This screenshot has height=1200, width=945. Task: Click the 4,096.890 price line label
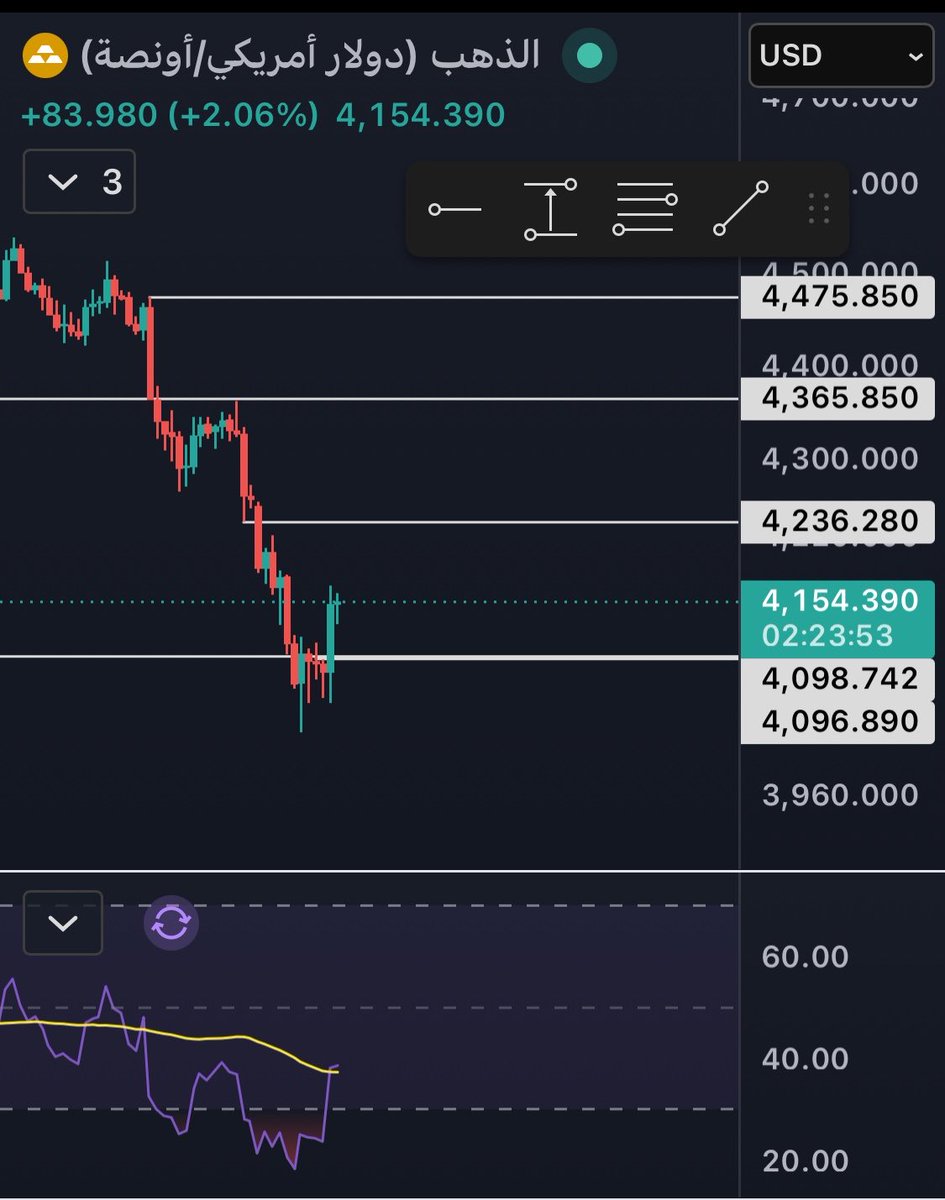840,722
